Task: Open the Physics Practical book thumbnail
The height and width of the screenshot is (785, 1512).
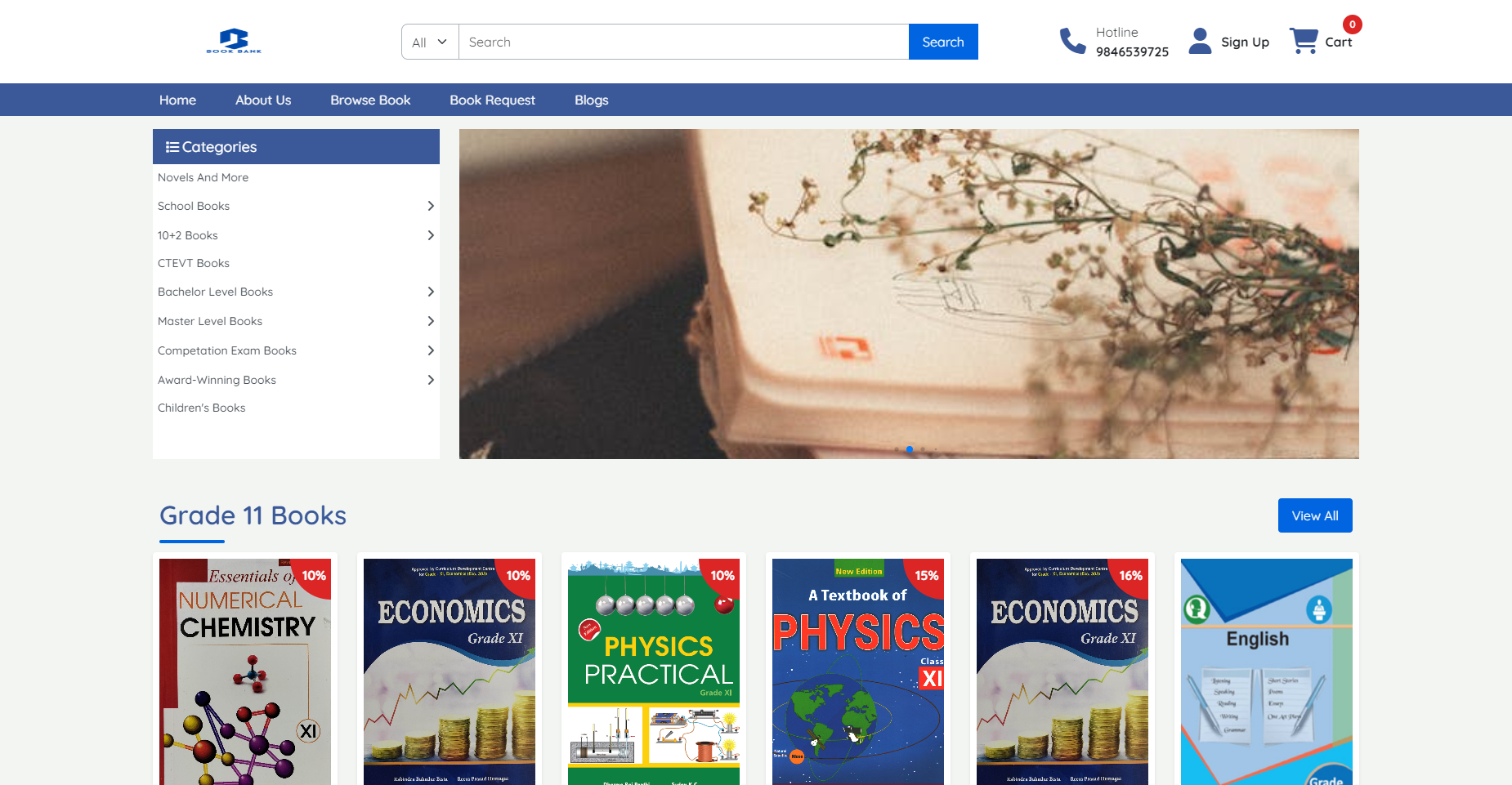Action: pos(654,671)
